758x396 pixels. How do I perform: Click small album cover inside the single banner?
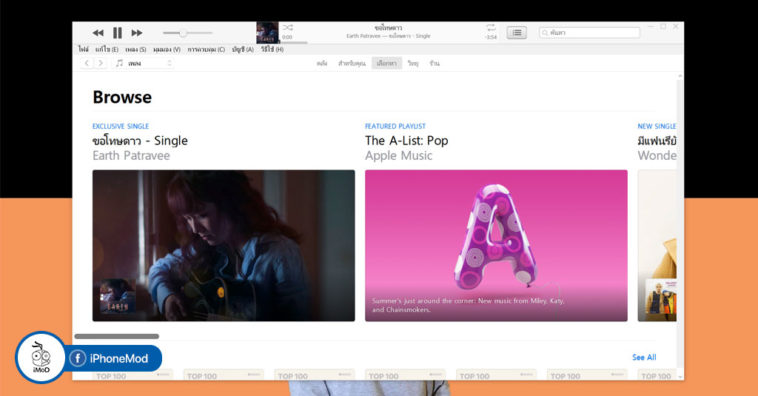pyautogui.click(x=117, y=296)
